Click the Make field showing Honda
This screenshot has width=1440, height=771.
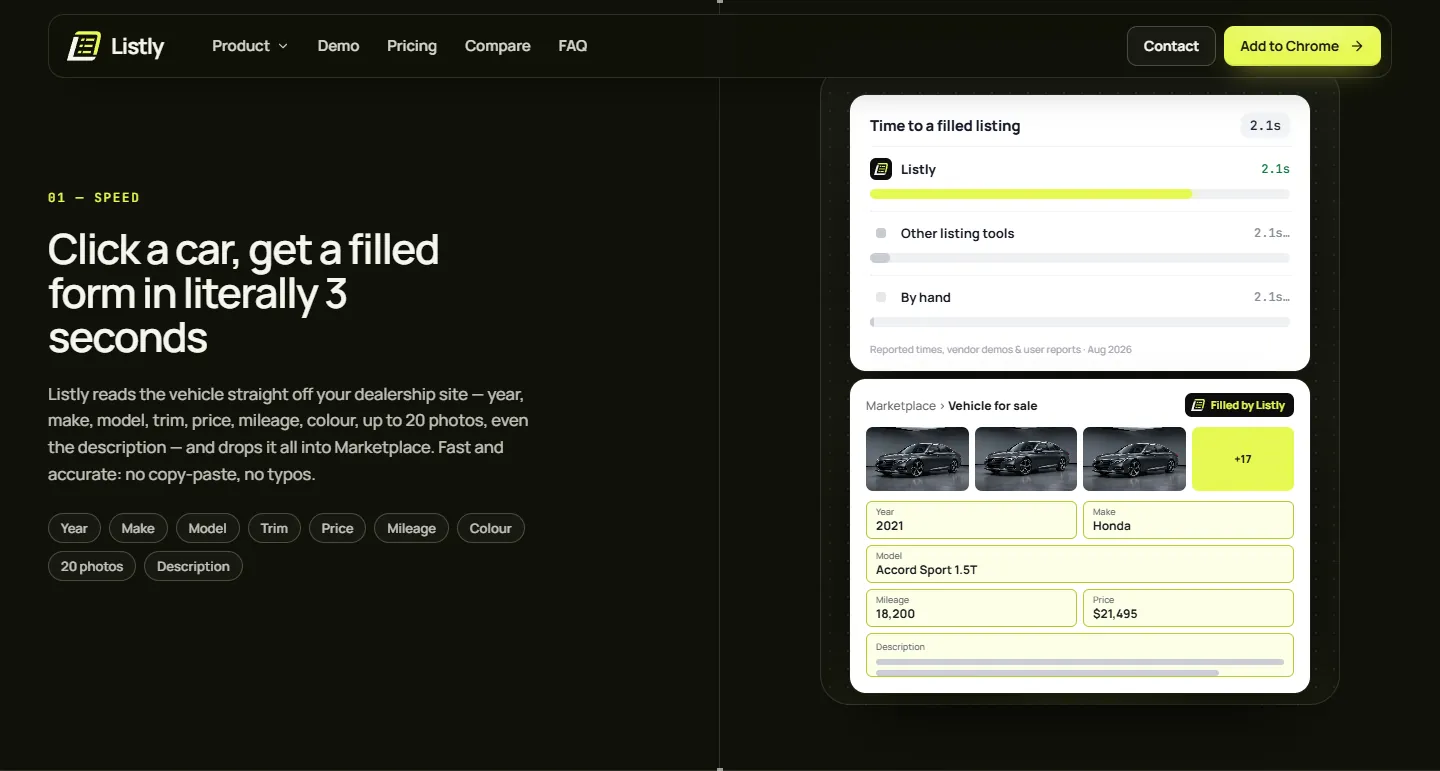(x=1188, y=520)
